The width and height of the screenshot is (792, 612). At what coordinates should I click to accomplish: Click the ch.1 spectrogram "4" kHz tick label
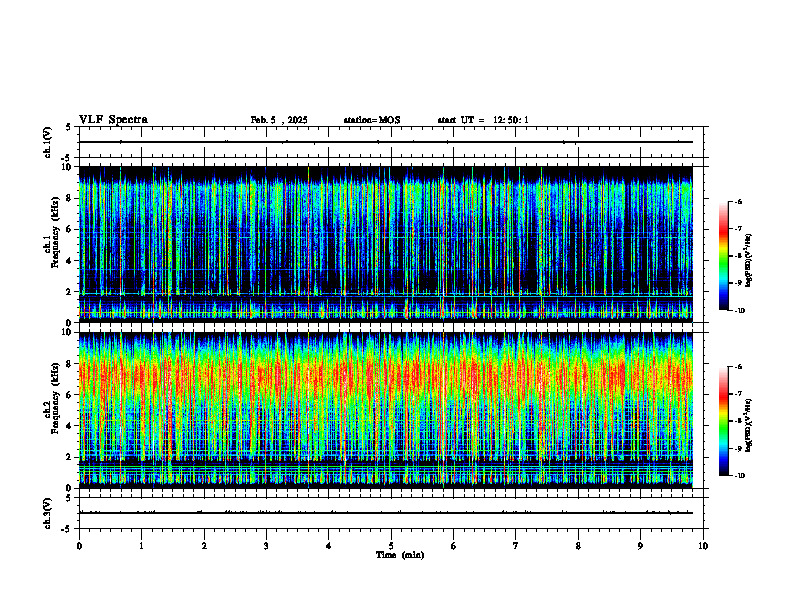tap(70, 261)
